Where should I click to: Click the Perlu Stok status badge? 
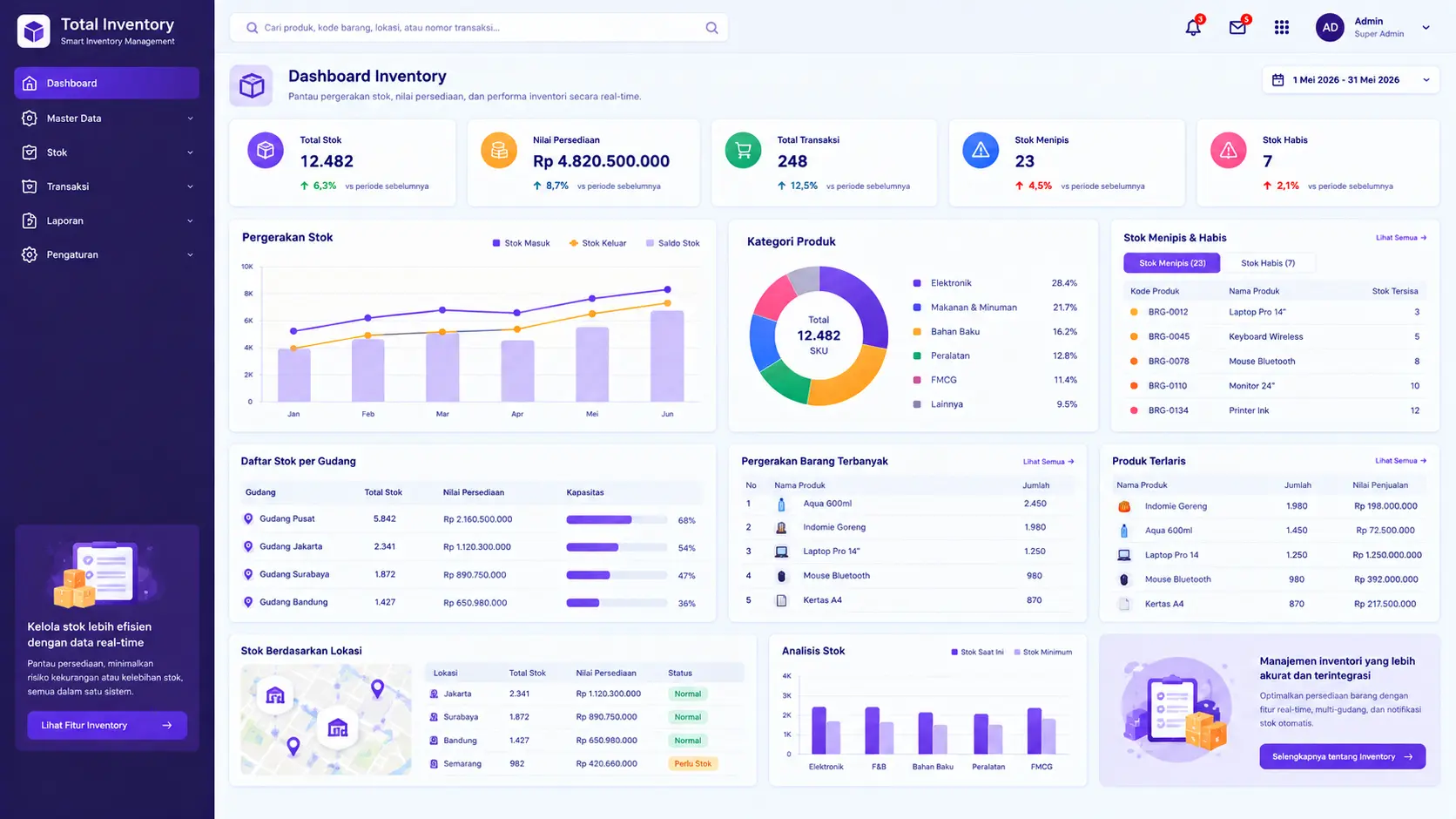point(692,763)
